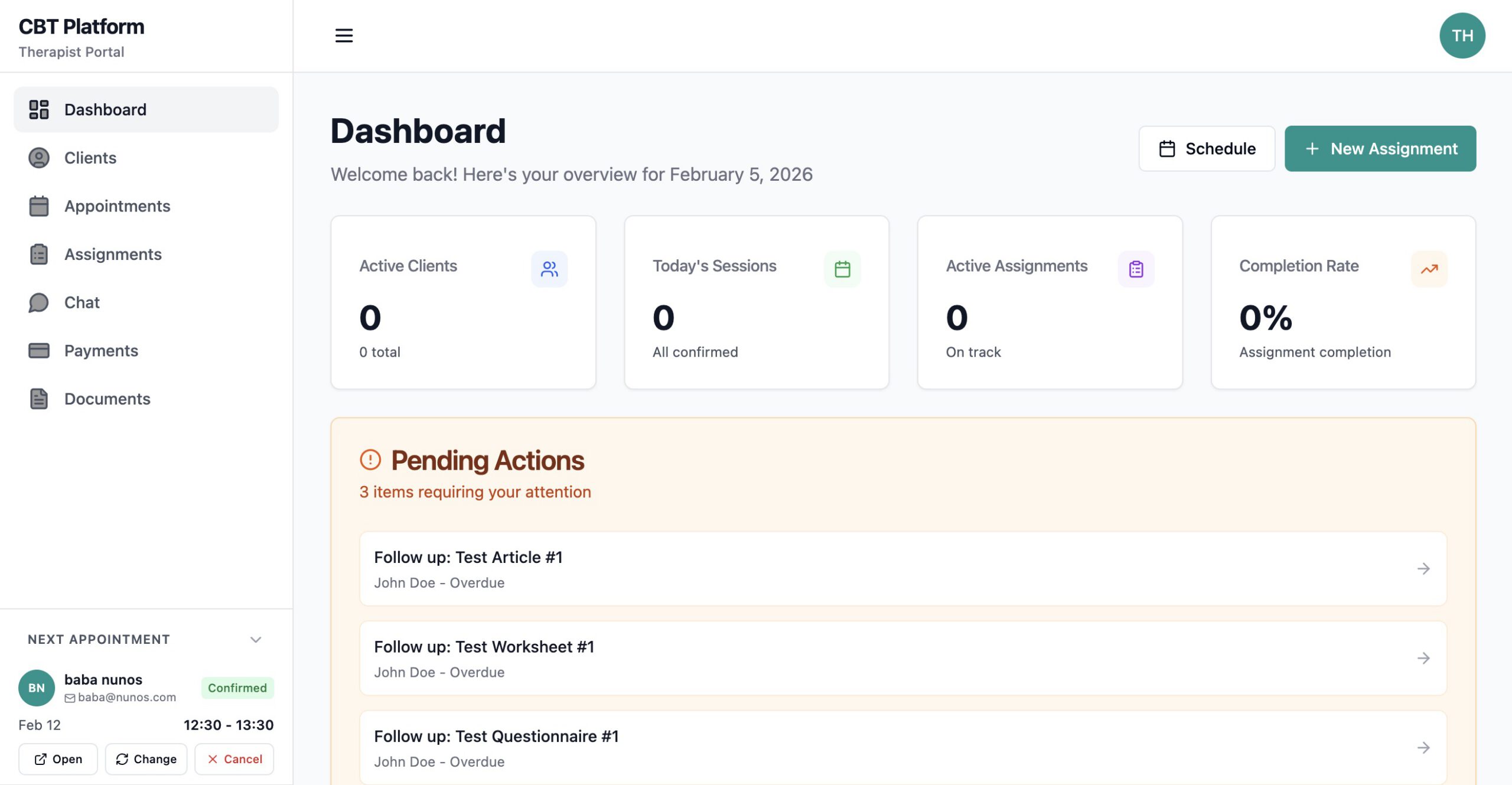Click Today's Sessions calendar icon
Viewport: 1512px width, 785px height.
pyautogui.click(x=842, y=269)
